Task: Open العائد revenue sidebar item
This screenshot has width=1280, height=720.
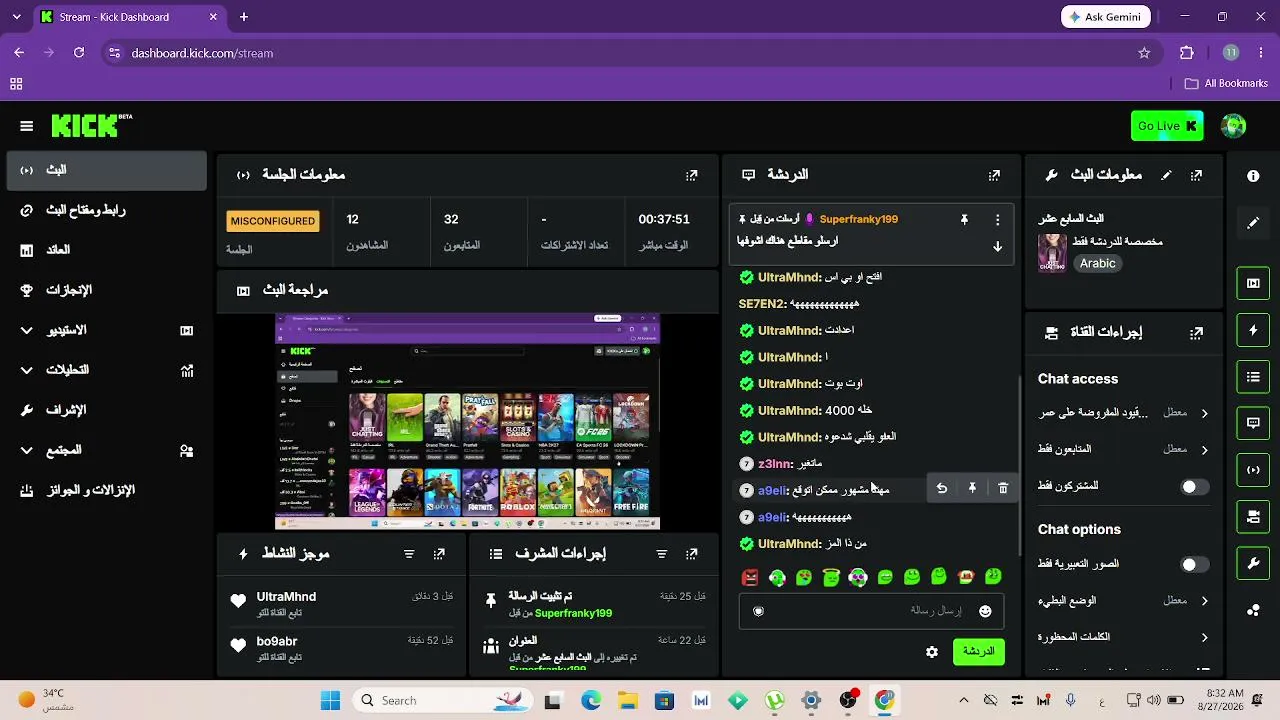Action: coord(106,250)
